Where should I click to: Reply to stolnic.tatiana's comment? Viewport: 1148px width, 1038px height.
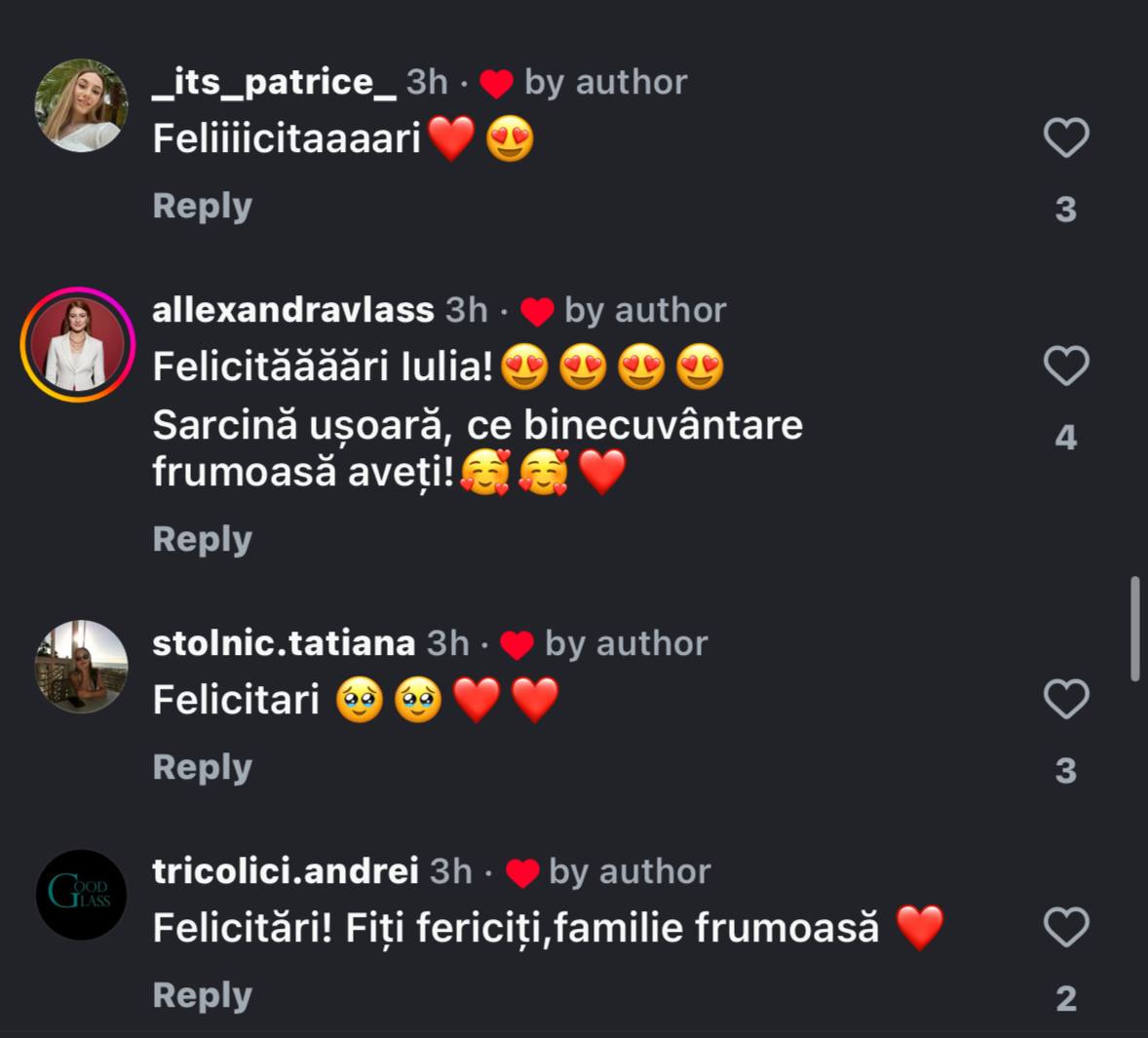point(202,768)
